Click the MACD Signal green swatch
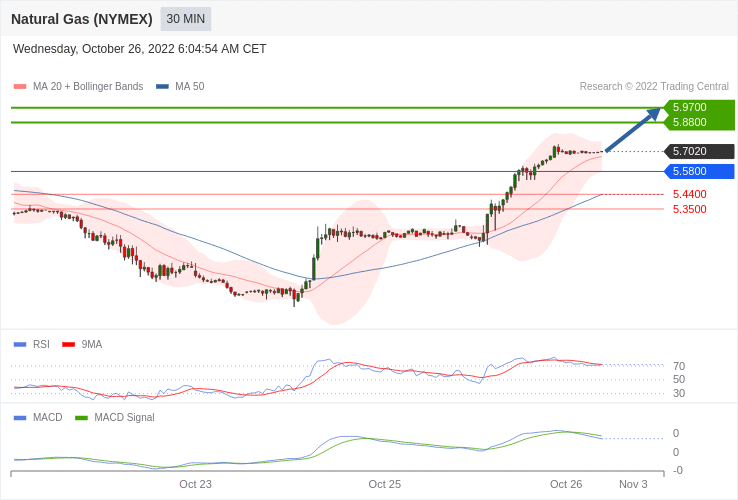Image resolution: width=738 pixels, height=500 pixels. (x=81, y=418)
